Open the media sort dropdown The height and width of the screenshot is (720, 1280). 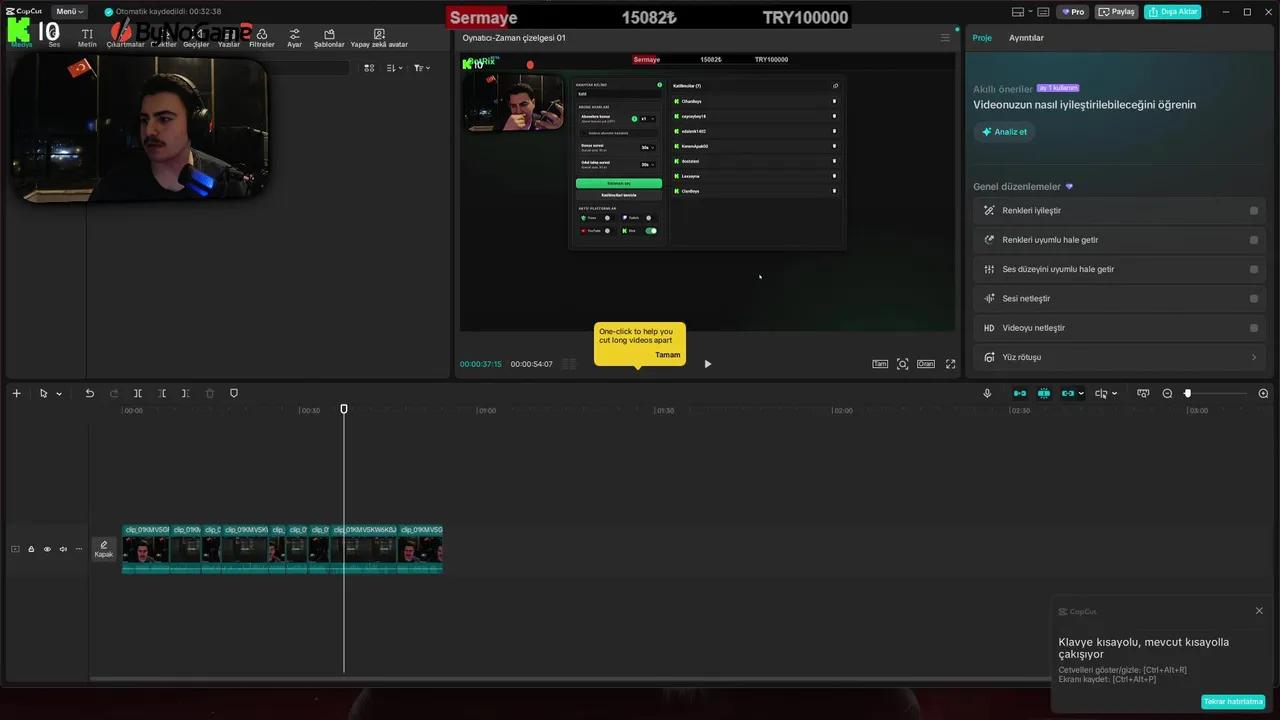pyautogui.click(x=394, y=68)
